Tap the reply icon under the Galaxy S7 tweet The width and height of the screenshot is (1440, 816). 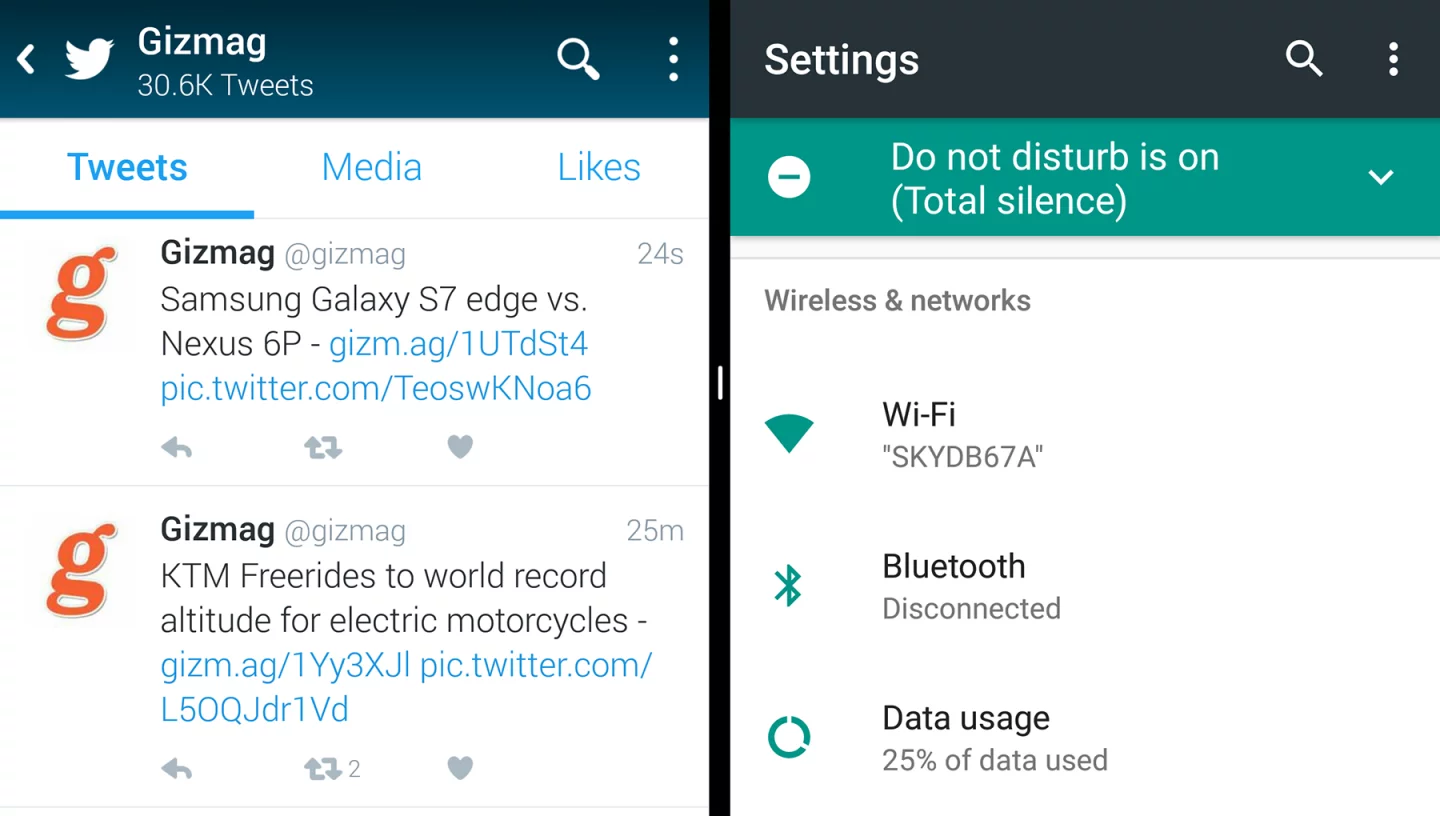coord(177,447)
